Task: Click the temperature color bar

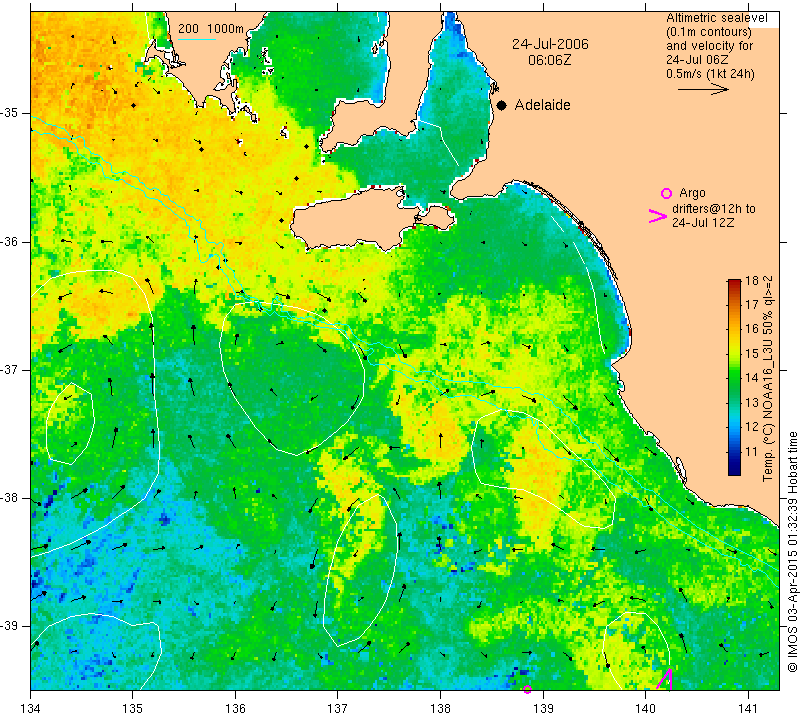Action: (734, 377)
